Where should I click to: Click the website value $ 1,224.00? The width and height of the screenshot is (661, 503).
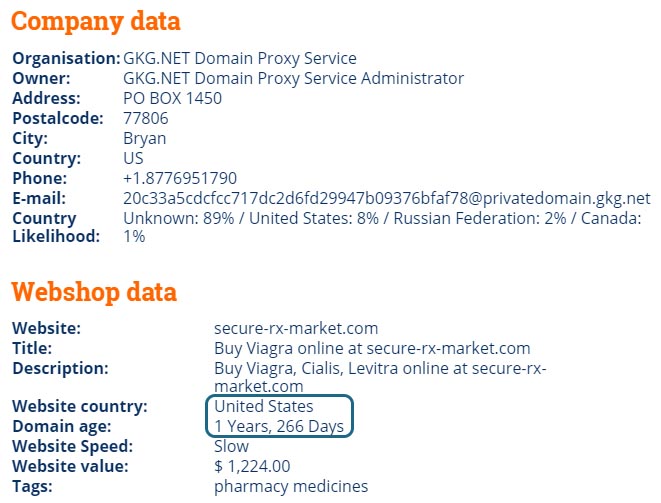point(252,467)
